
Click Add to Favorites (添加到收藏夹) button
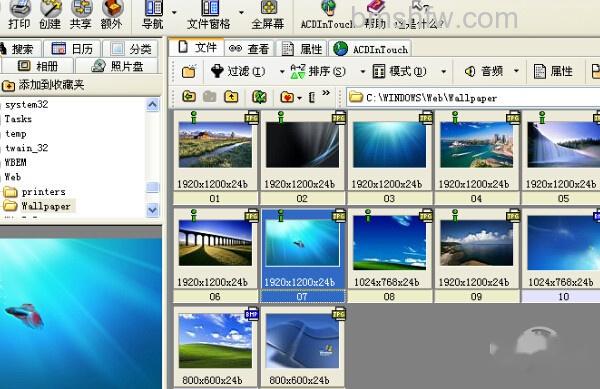click(43, 85)
